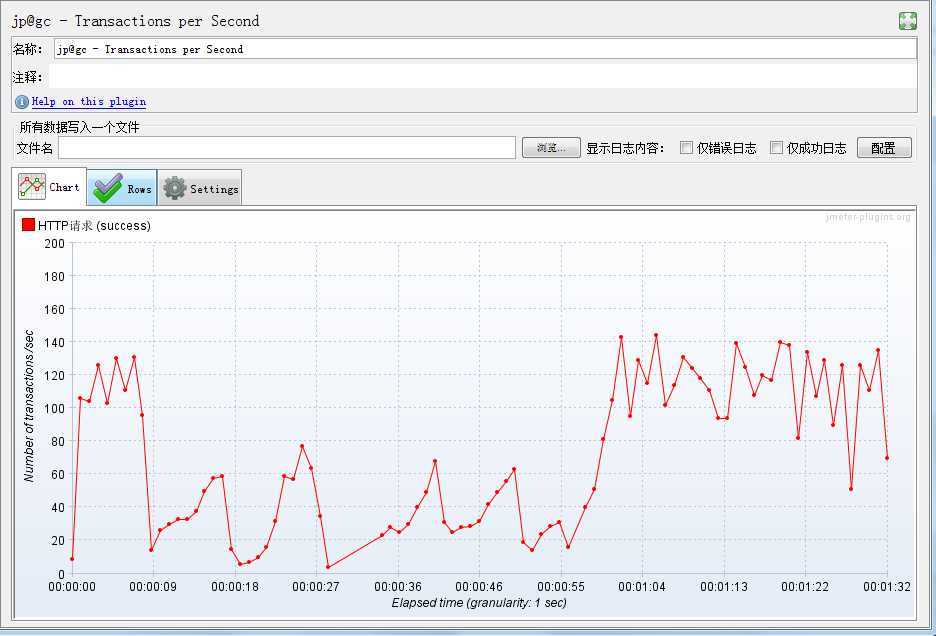This screenshot has width=936, height=636.
Task: Click the x-axis label 00:01:04
Action: pyautogui.click(x=642, y=586)
